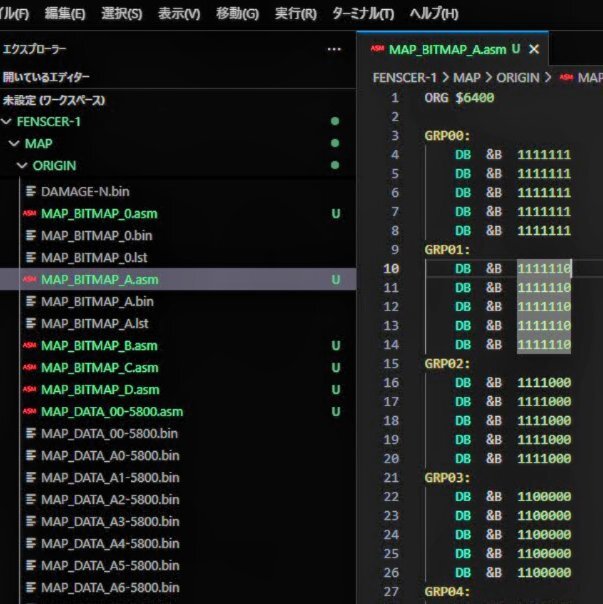Click line number 1 in the gutter
The width and height of the screenshot is (603, 604).
click(x=395, y=98)
